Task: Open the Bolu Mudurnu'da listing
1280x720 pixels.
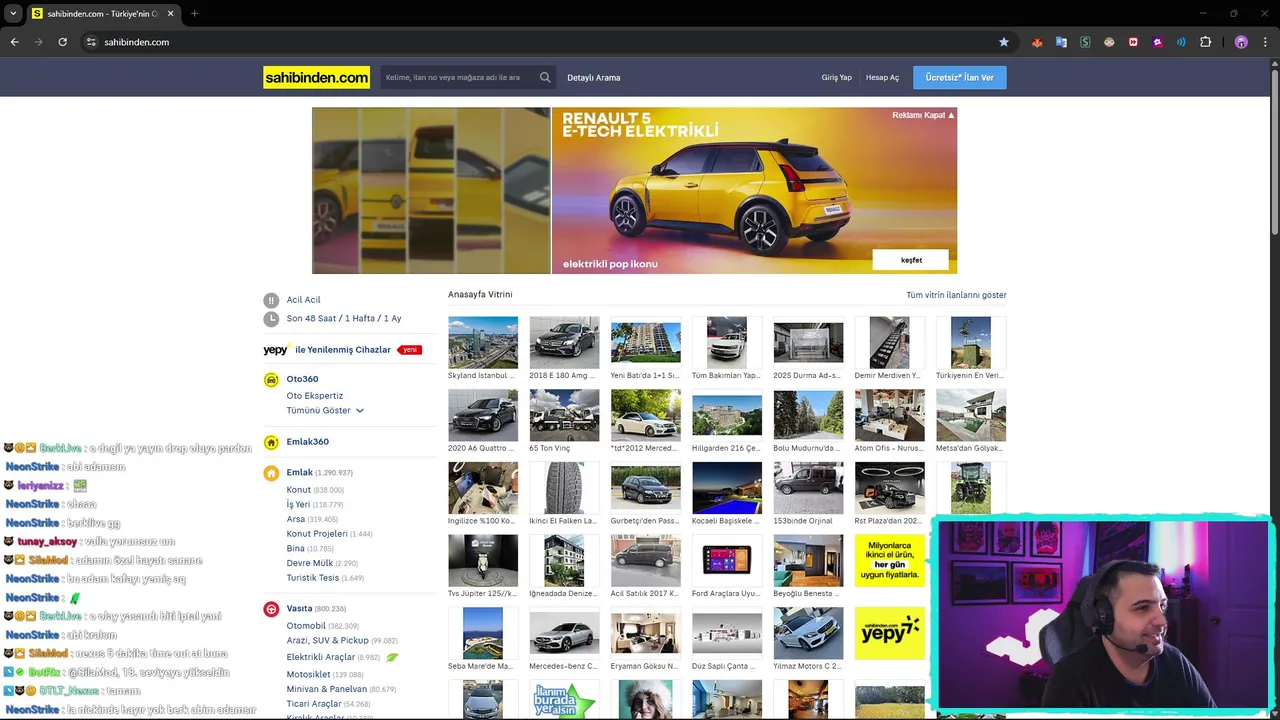Action: [808, 415]
